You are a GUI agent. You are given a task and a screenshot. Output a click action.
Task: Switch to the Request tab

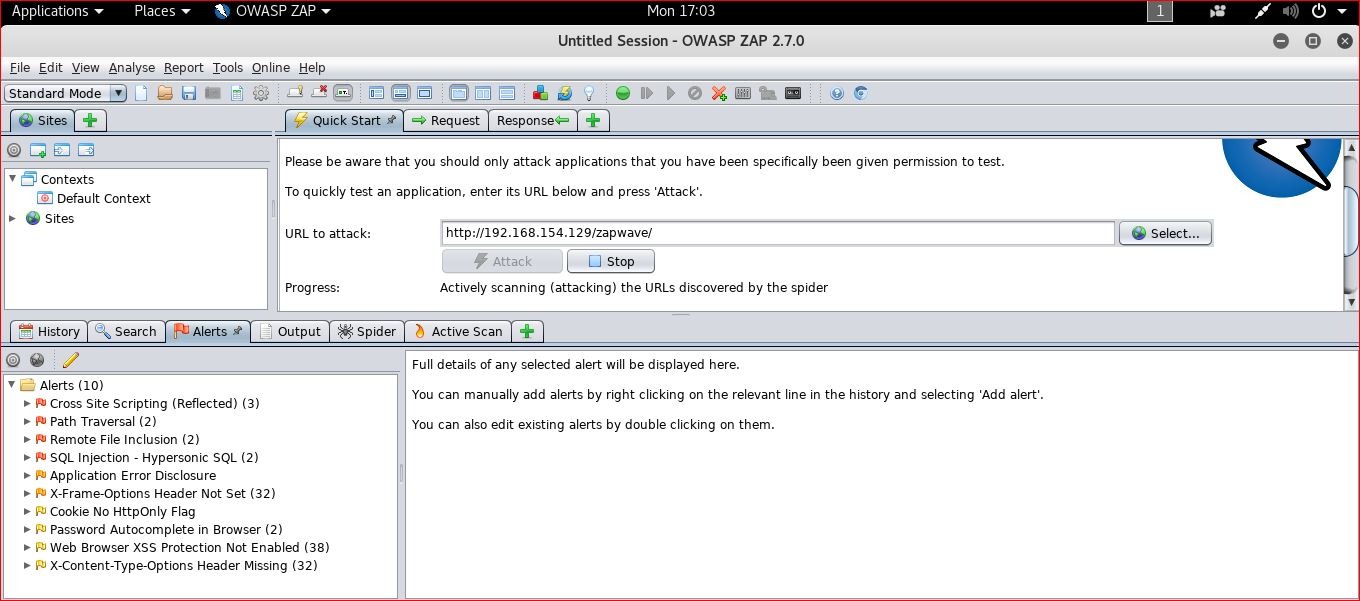pos(445,120)
